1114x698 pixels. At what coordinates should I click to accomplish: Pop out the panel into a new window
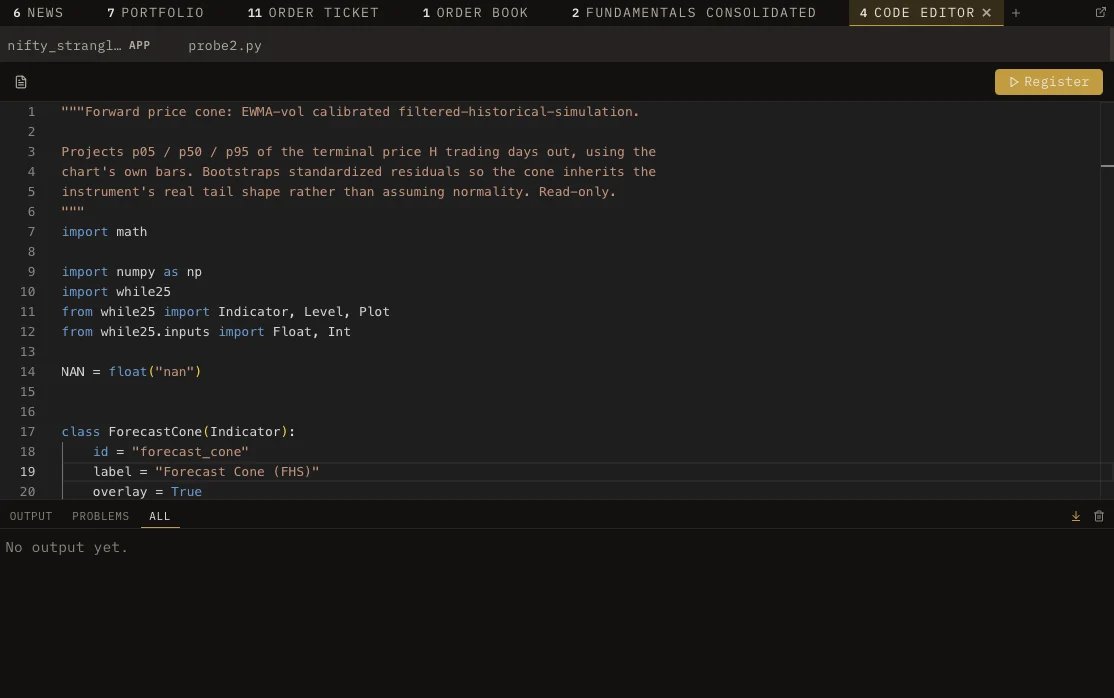(1101, 12)
